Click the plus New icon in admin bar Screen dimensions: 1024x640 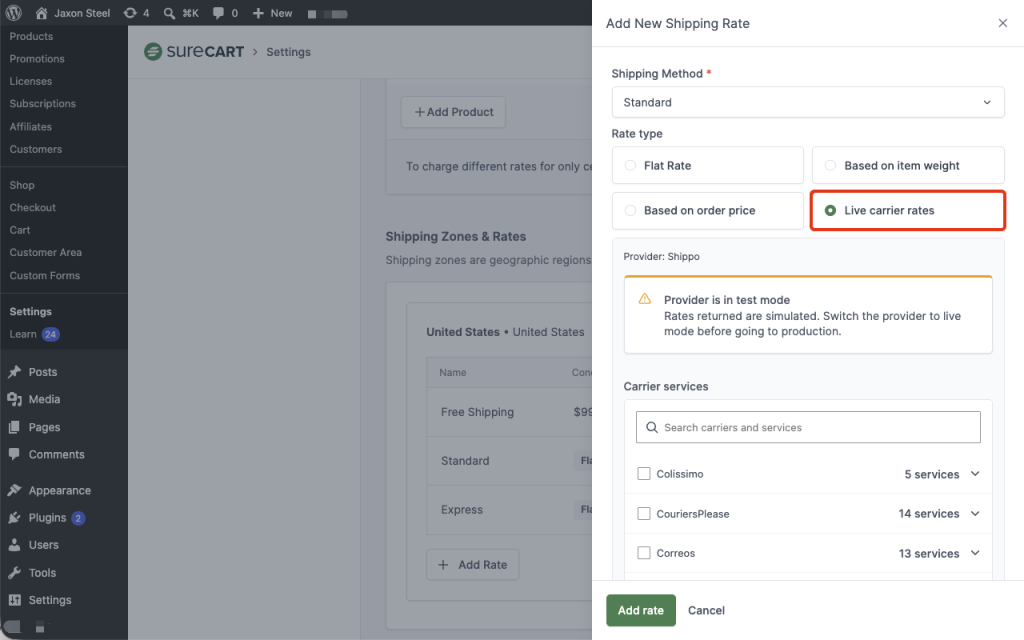coord(258,13)
